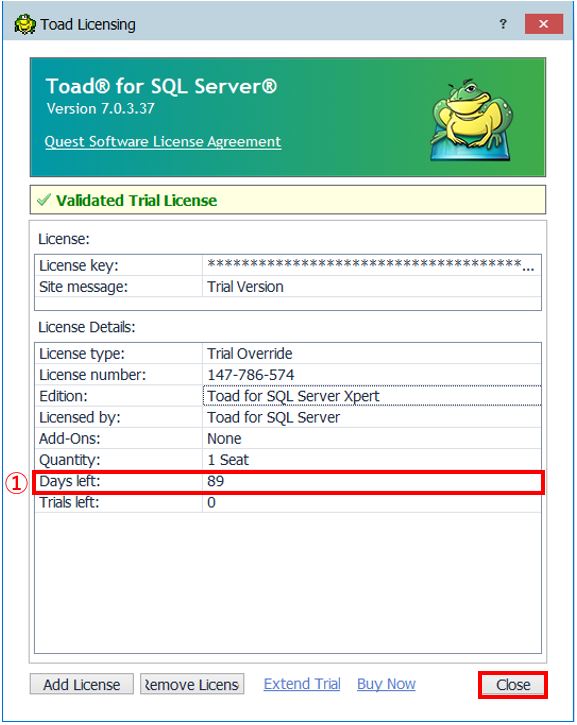Screen dimensions: 577x725
Task: Click the Validated Trial License banner
Action: point(288,200)
